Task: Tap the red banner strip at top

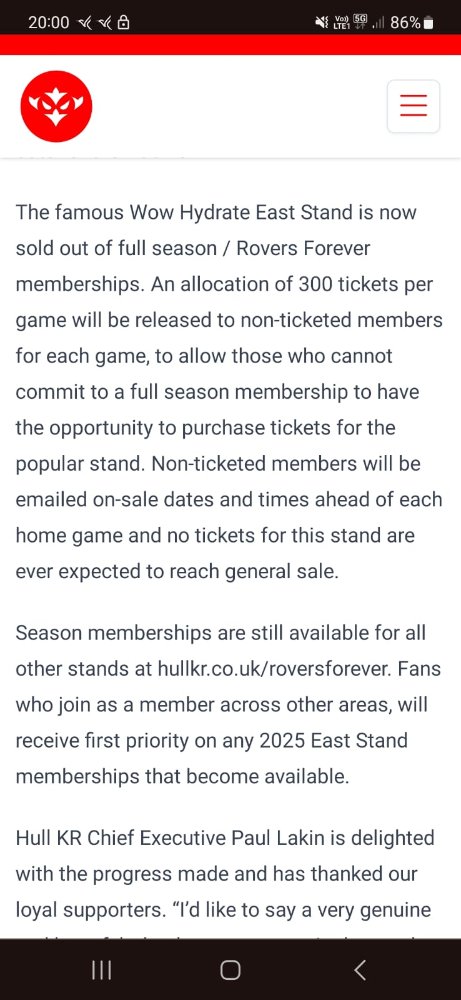Action: (230, 45)
